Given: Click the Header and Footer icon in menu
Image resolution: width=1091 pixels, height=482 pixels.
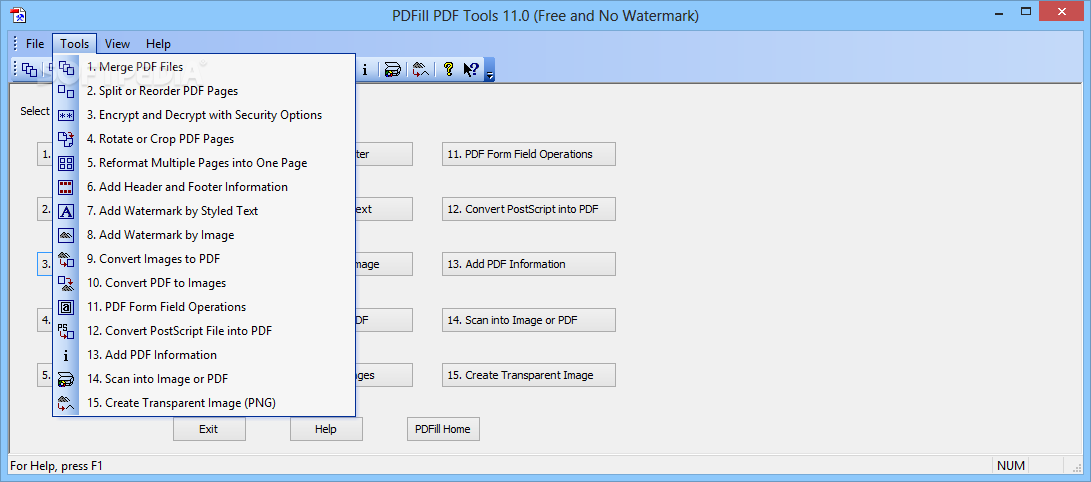Looking at the screenshot, I should click(66, 187).
